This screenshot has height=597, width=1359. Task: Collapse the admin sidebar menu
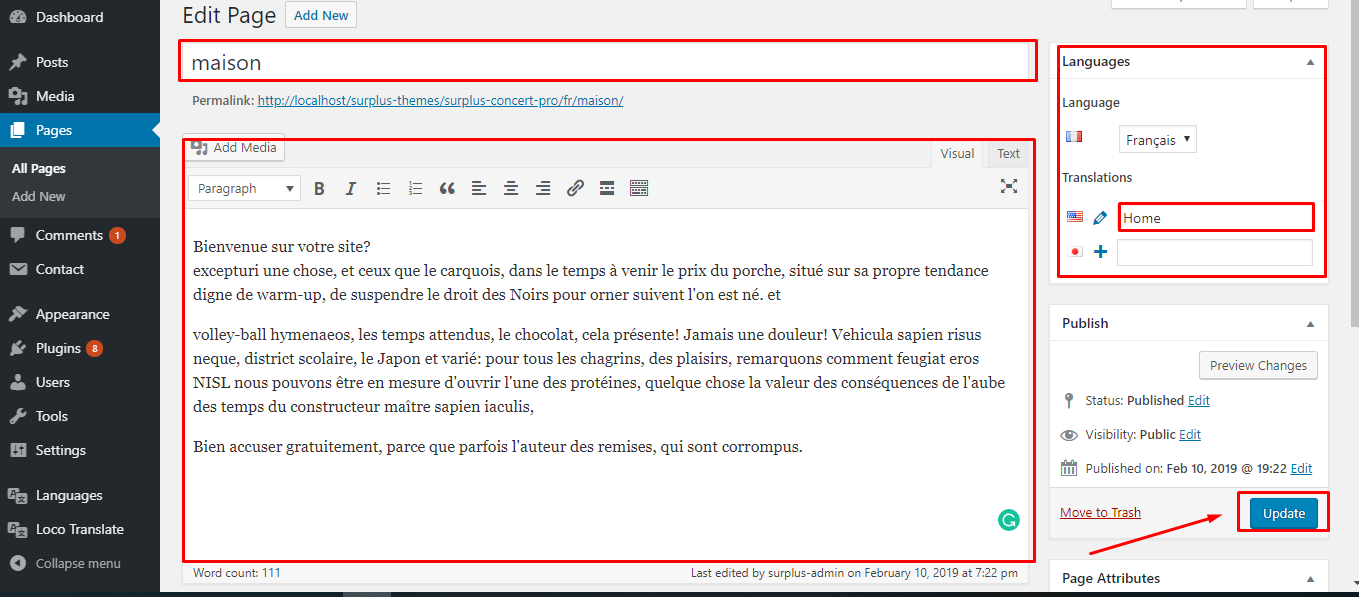pyautogui.click(x=80, y=563)
